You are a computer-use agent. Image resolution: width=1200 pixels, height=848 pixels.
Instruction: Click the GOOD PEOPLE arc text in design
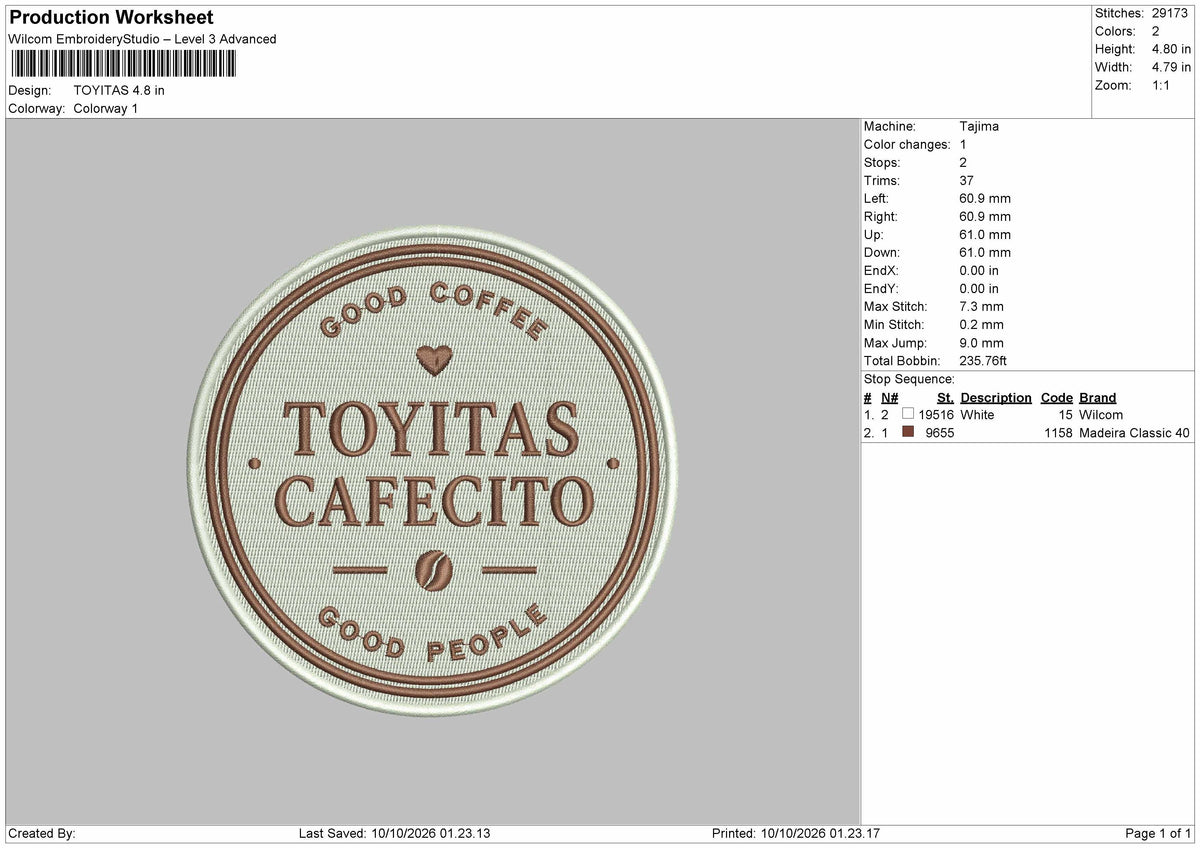(434, 634)
